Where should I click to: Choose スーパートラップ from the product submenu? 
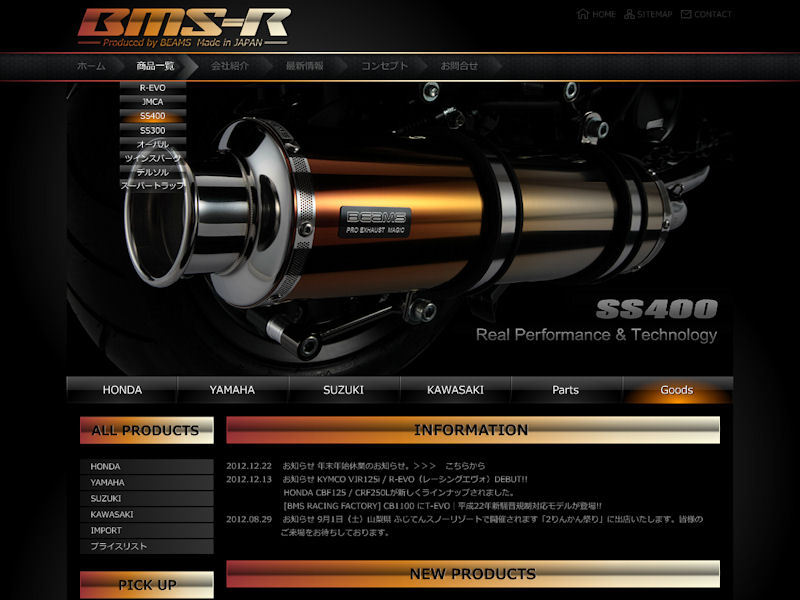point(153,186)
